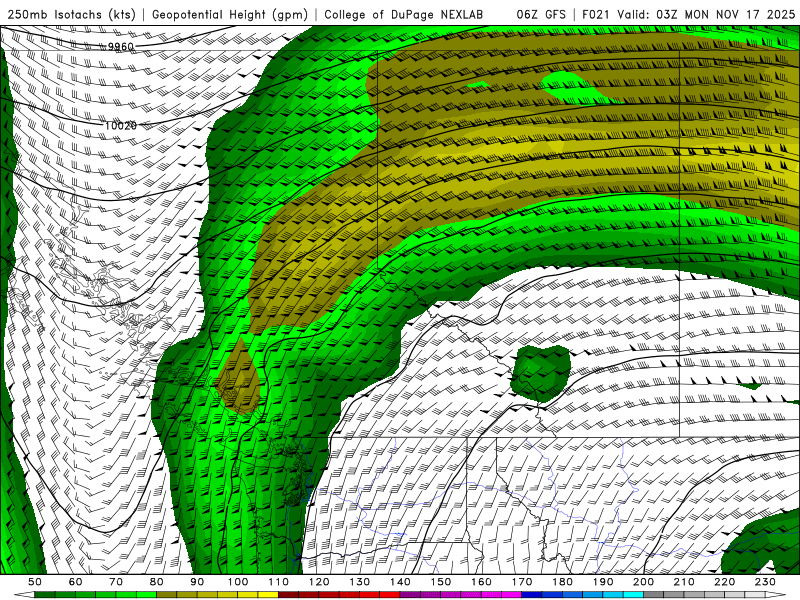Select the dark gray swatch starting at 200

[x=654, y=595]
